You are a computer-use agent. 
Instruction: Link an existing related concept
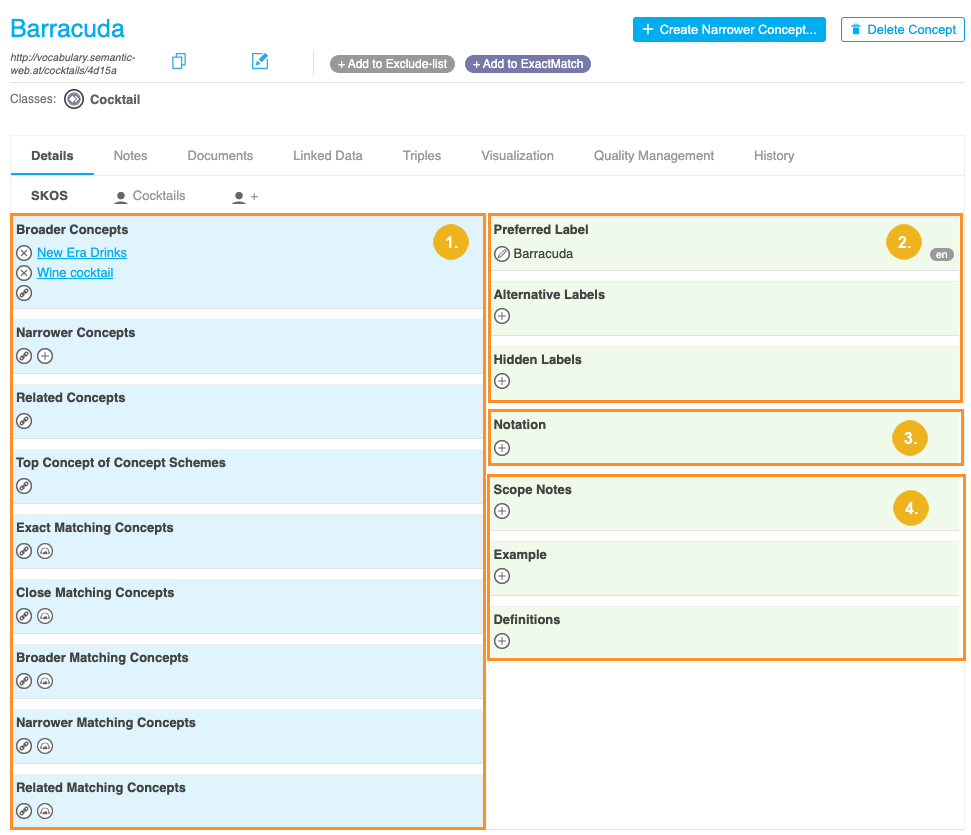(x=24, y=421)
